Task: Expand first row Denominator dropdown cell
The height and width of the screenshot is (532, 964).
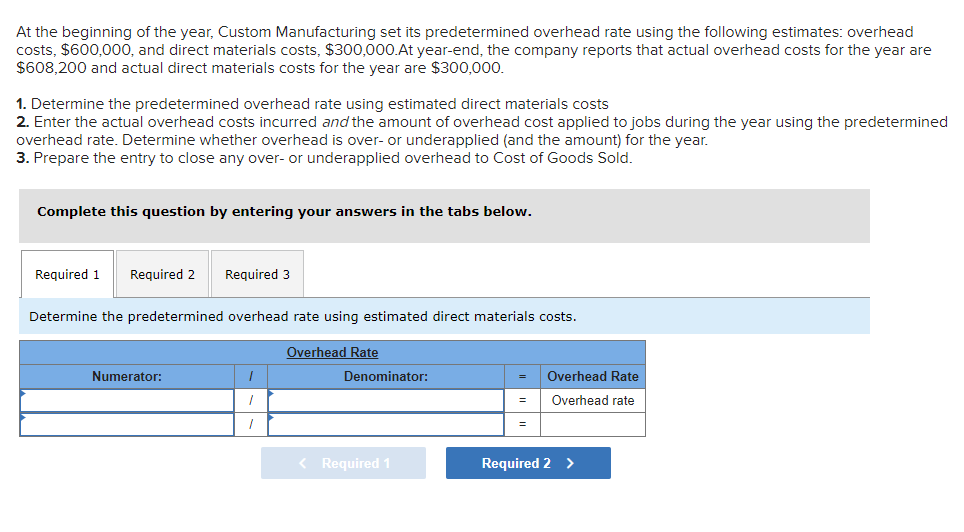Action: click(385, 400)
